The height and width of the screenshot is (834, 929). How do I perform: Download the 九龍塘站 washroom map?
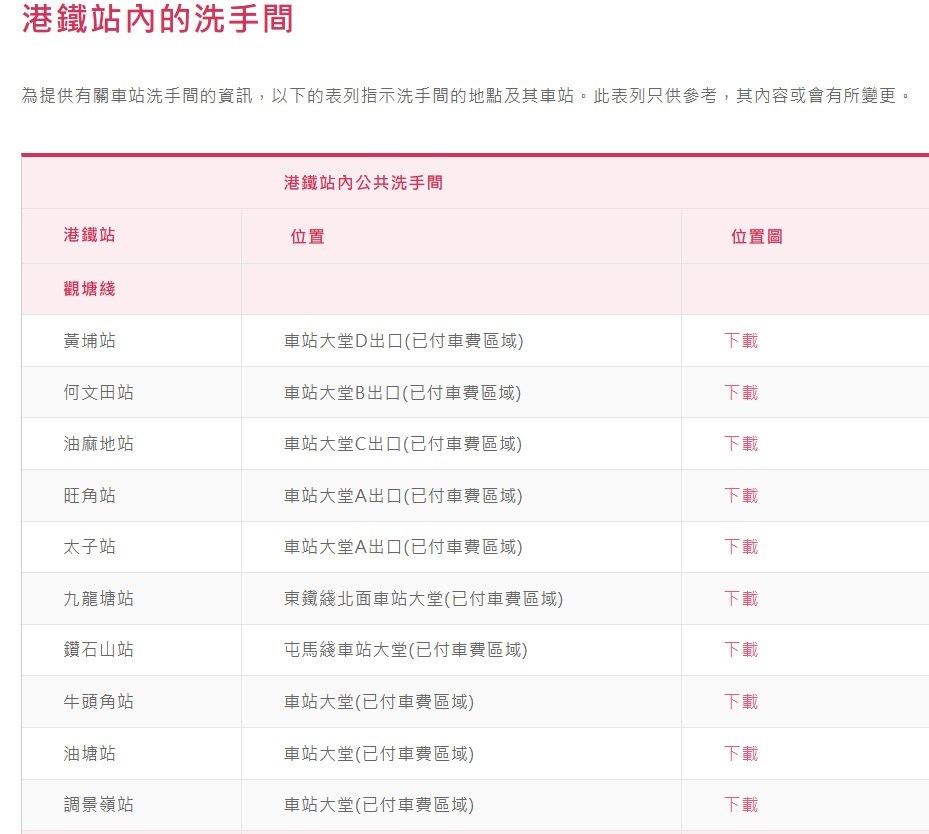click(741, 599)
